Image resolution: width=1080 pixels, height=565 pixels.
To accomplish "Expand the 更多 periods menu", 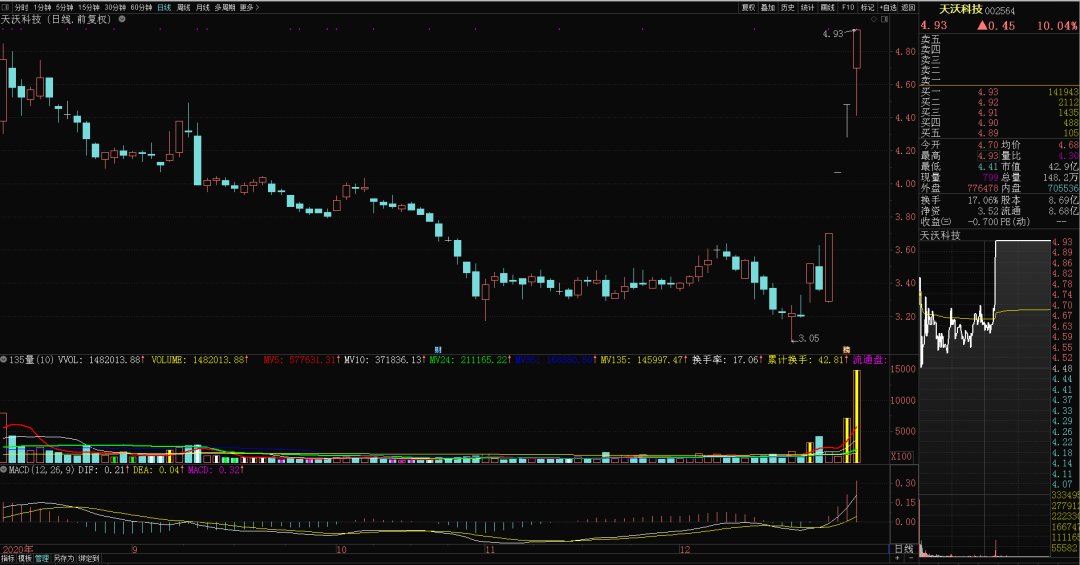I will (249, 8).
